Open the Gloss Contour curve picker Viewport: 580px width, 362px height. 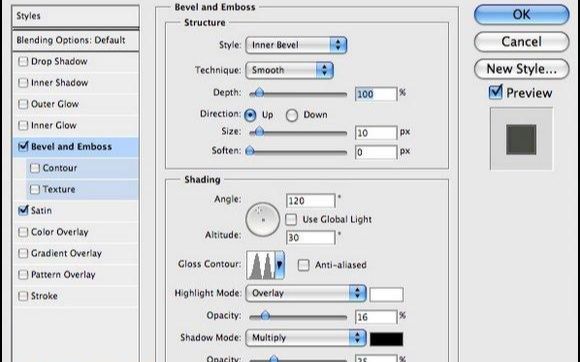pos(265,265)
